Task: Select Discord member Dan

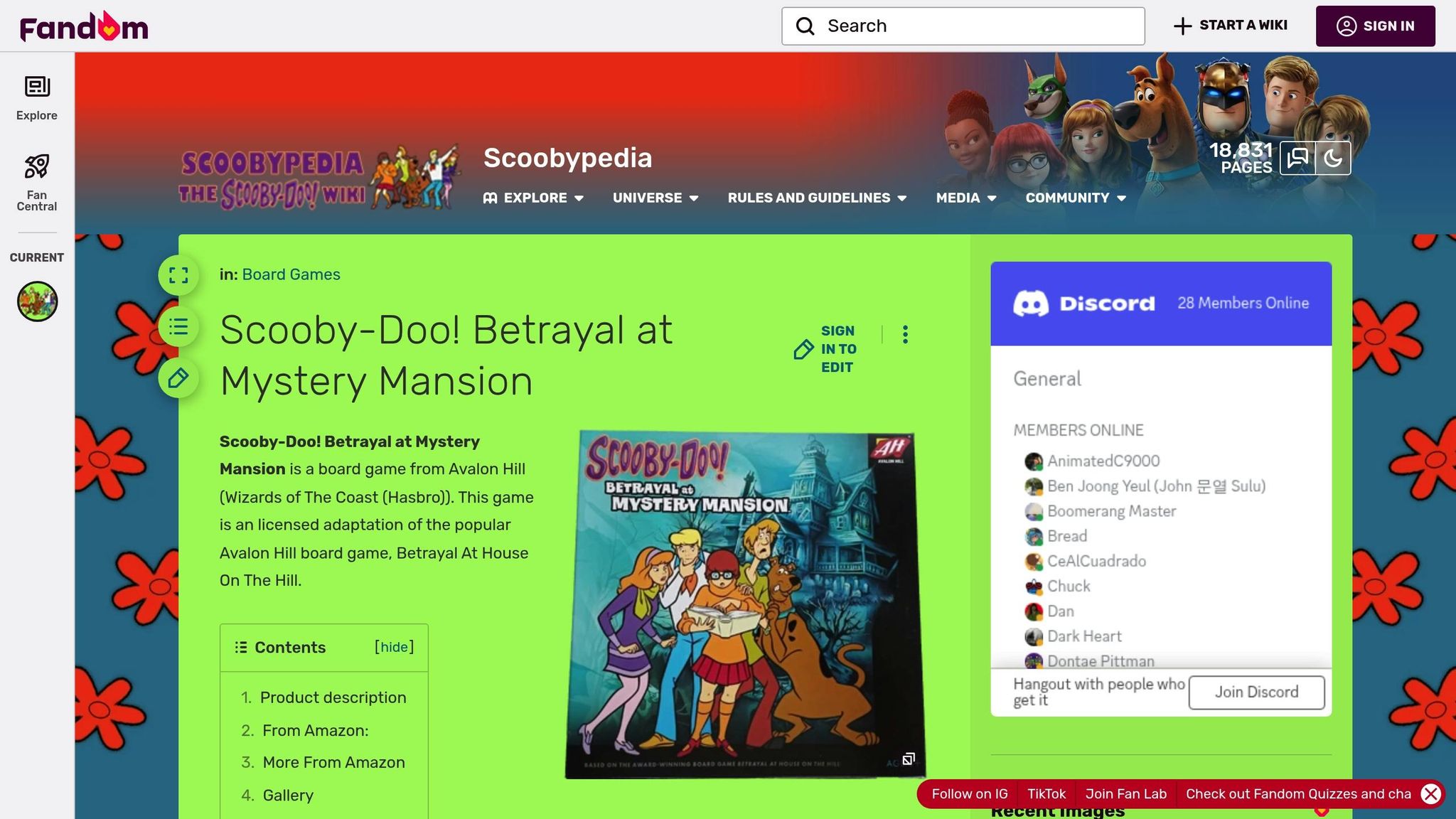Action: 1060,611
